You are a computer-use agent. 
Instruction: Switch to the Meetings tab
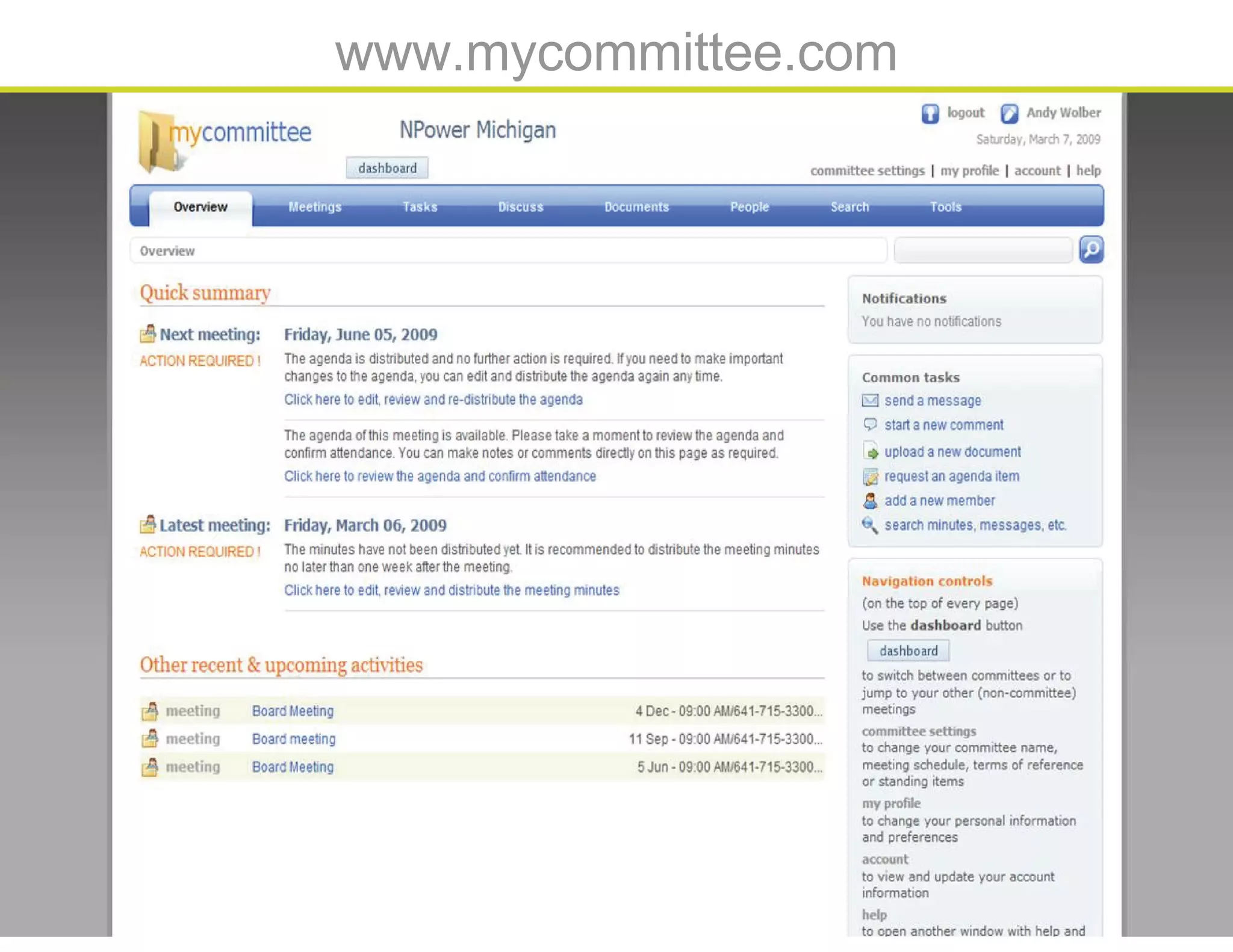315,207
